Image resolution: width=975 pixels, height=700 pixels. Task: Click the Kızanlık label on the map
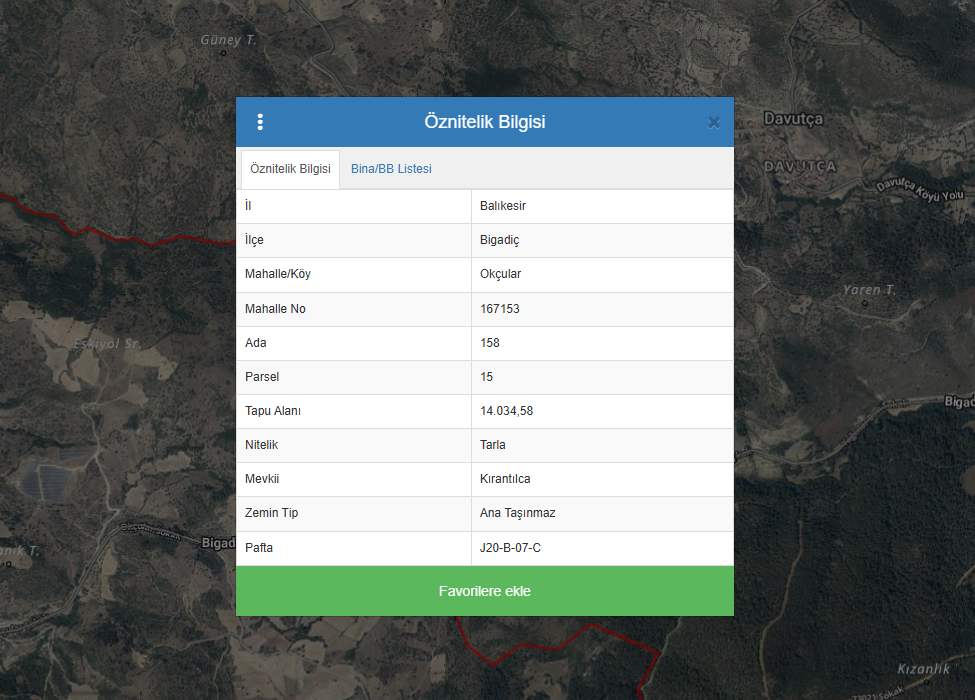(923, 669)
